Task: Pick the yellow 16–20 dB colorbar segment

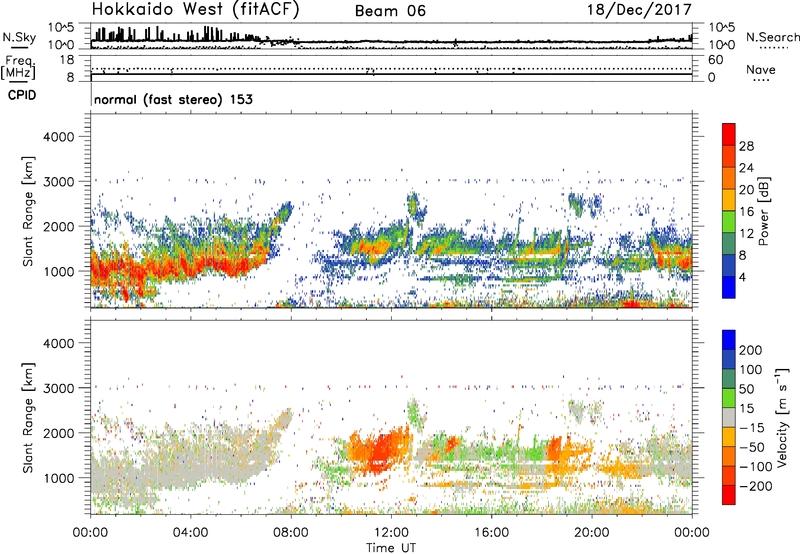Action: [729, 200]
